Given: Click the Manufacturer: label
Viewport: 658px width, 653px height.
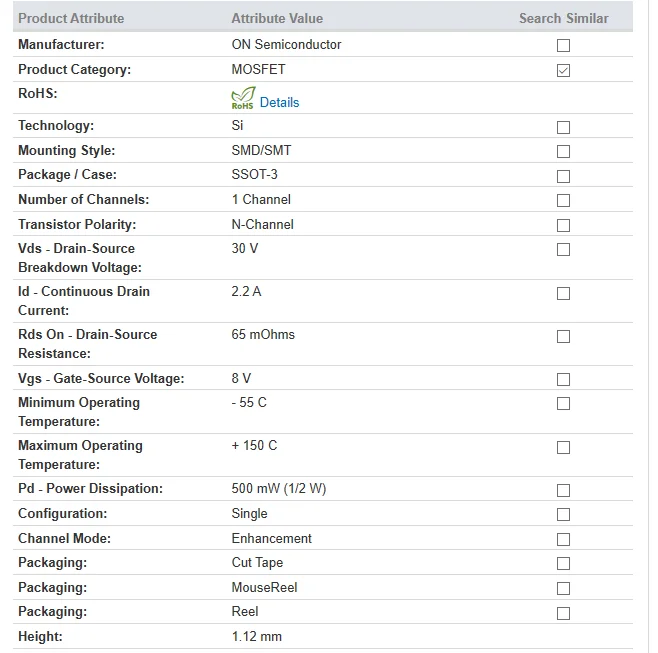Looking at the screenshot, I should coord(61,44).
